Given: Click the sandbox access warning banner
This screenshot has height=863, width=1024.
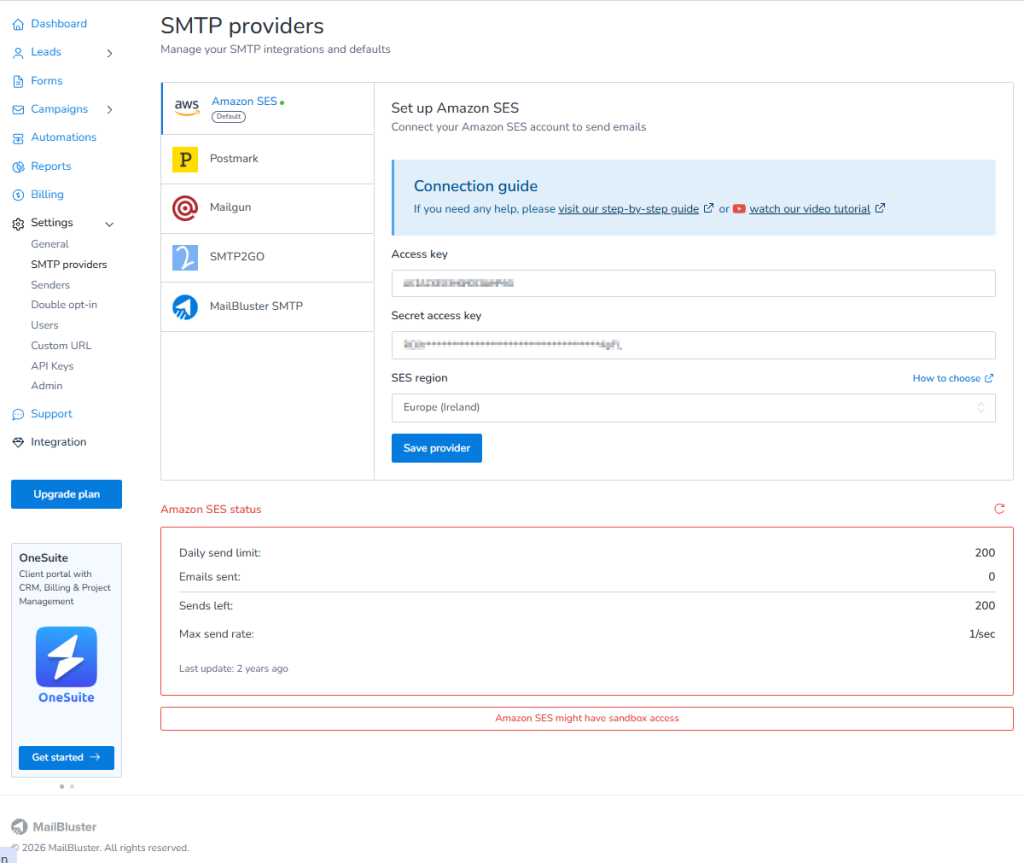Looking at the screenshot, I should pos(586,719).
